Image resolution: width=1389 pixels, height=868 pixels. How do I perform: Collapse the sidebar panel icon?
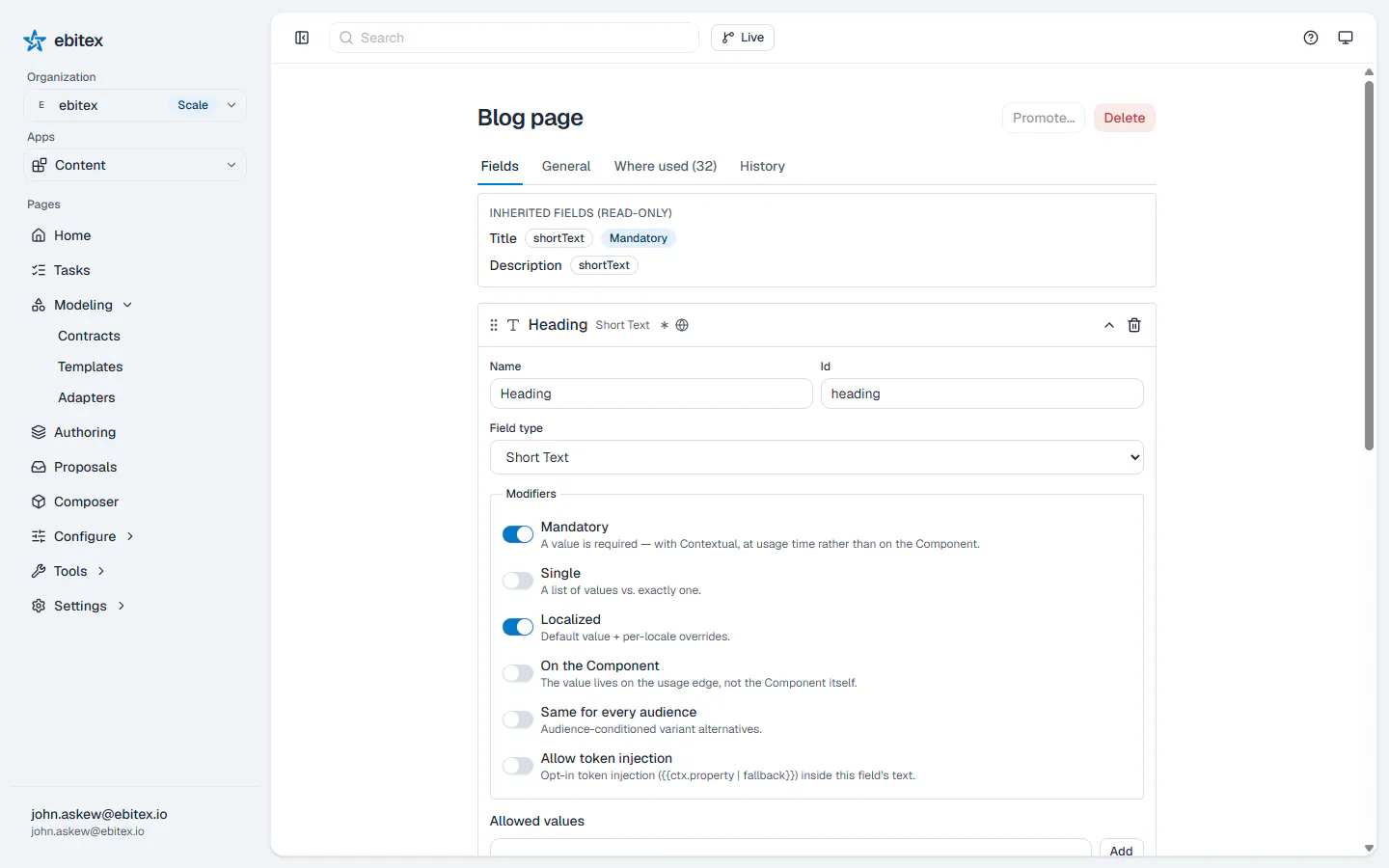[x=302, y=38]
